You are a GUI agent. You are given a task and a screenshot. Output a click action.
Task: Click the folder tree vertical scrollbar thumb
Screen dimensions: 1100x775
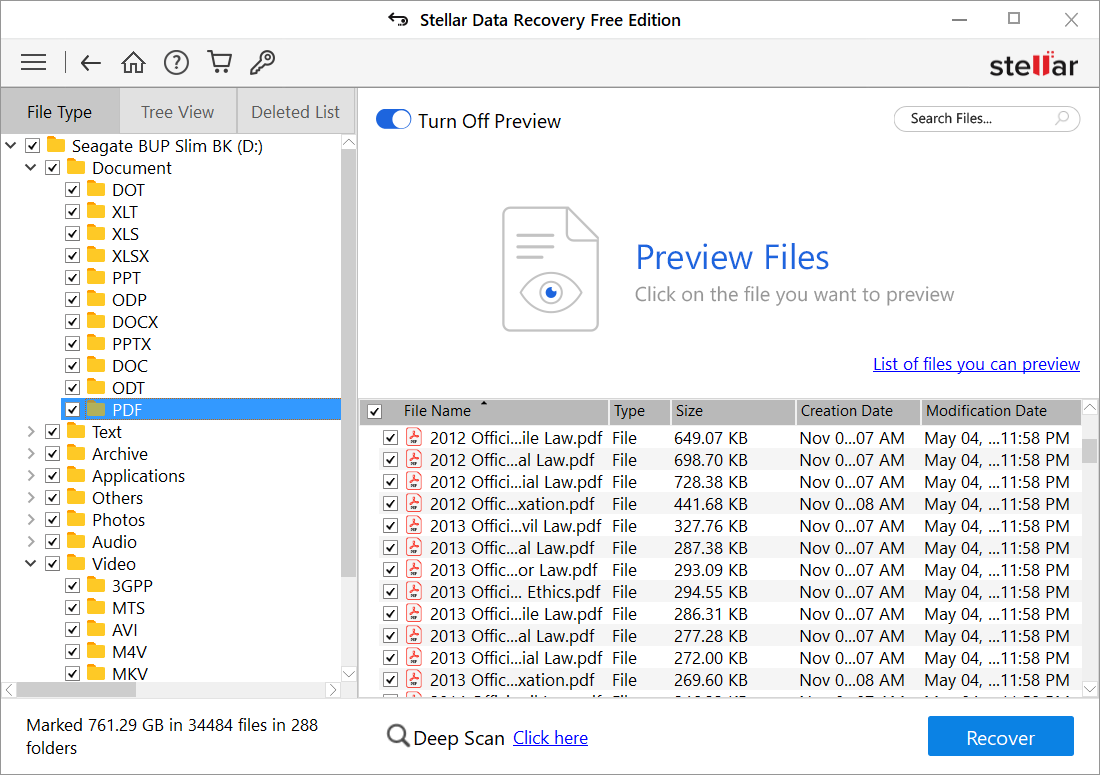click(349, 362)
